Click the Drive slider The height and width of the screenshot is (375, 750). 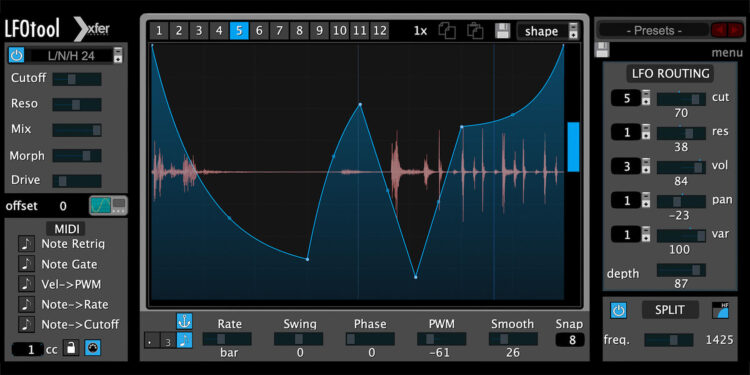point(77,181)
